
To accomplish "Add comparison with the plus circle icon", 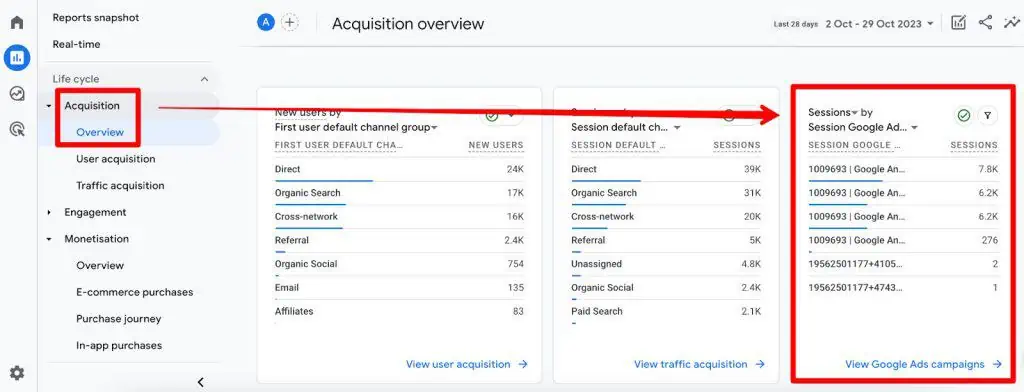I will pyautogui.click(x=289, y=22).
